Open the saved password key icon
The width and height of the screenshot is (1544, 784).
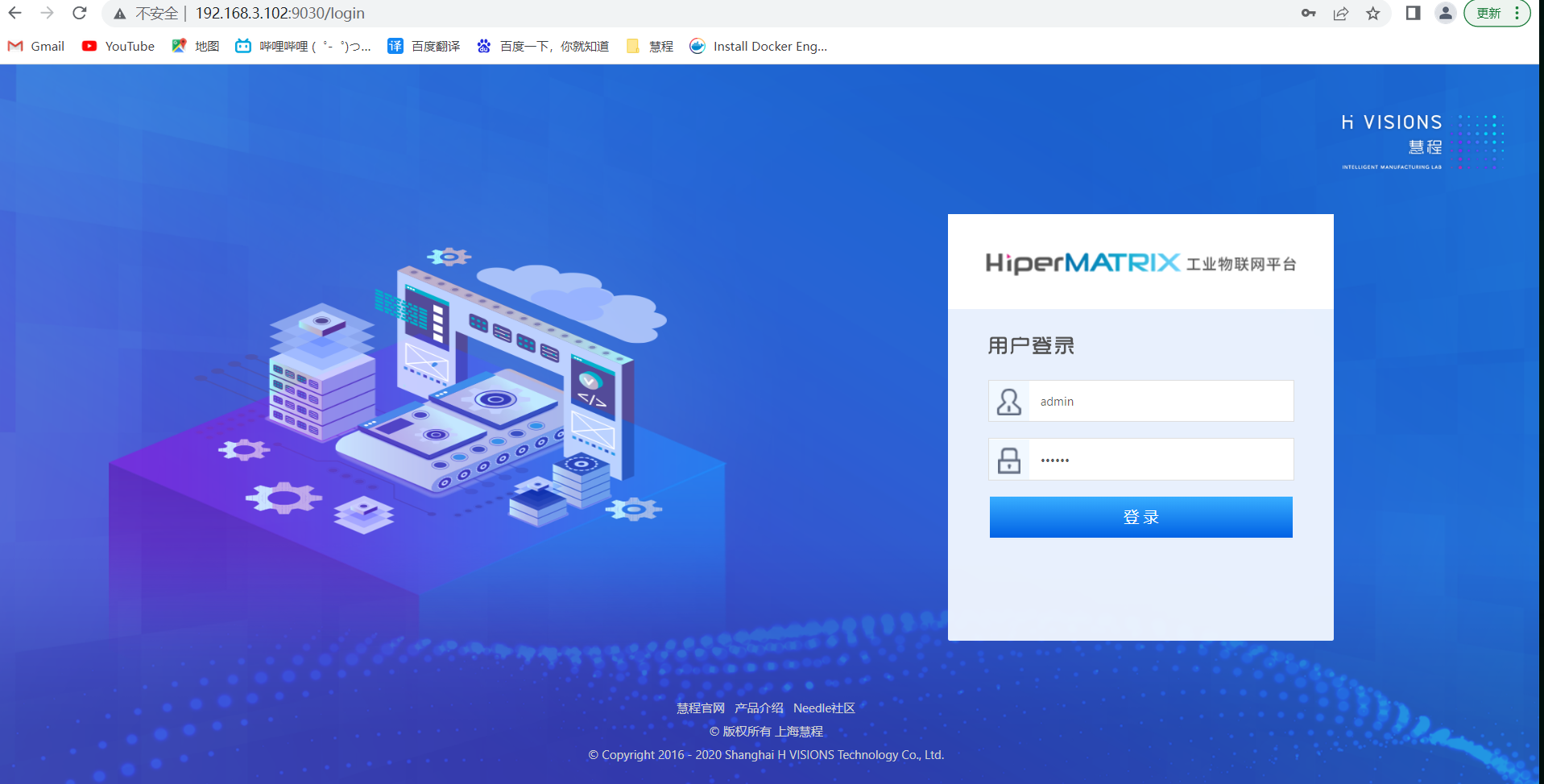click(x=1308, y=13)
